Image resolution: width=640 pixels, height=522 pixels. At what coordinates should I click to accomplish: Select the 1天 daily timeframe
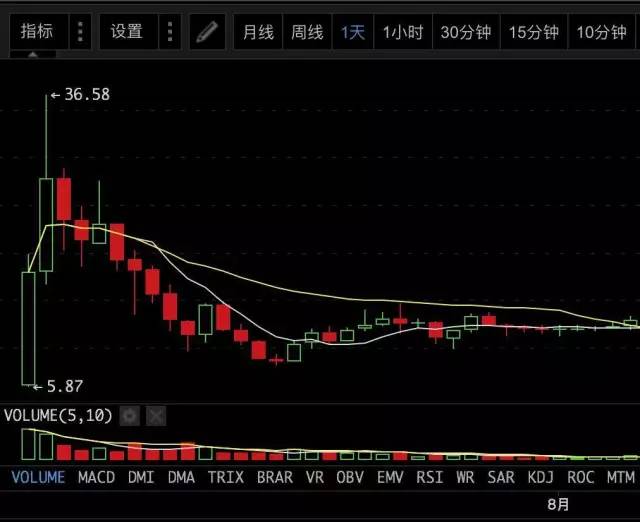pyautogui.click(x=353, y=32)
